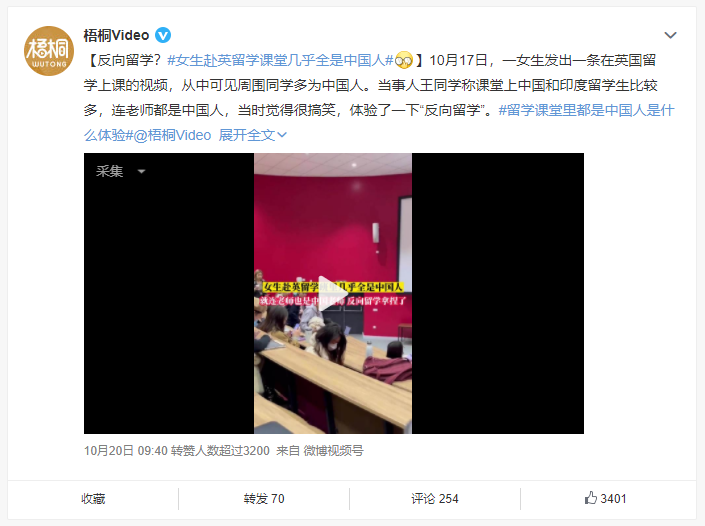Click the small arrow beside 采集

click(141, 171)
